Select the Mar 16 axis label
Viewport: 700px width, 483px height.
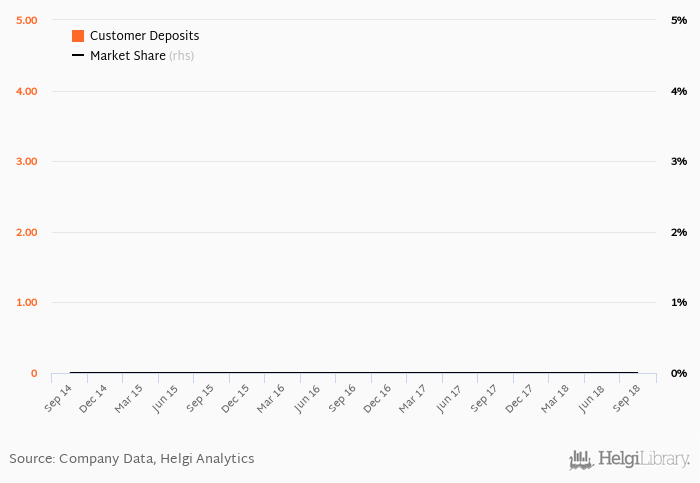271,399
